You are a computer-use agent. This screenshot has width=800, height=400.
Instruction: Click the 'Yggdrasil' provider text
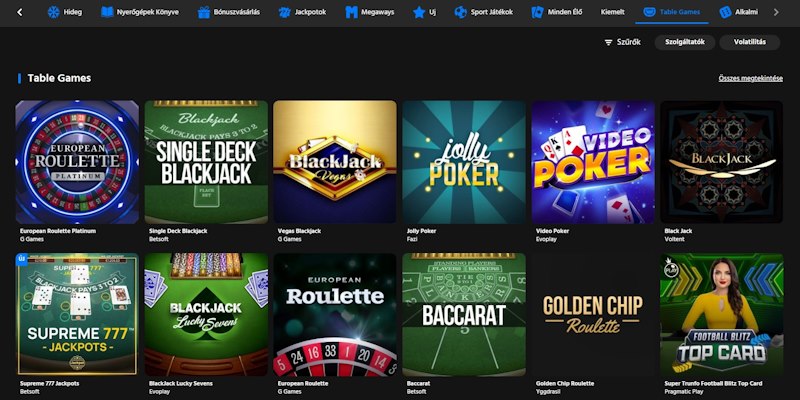point(547,391)
